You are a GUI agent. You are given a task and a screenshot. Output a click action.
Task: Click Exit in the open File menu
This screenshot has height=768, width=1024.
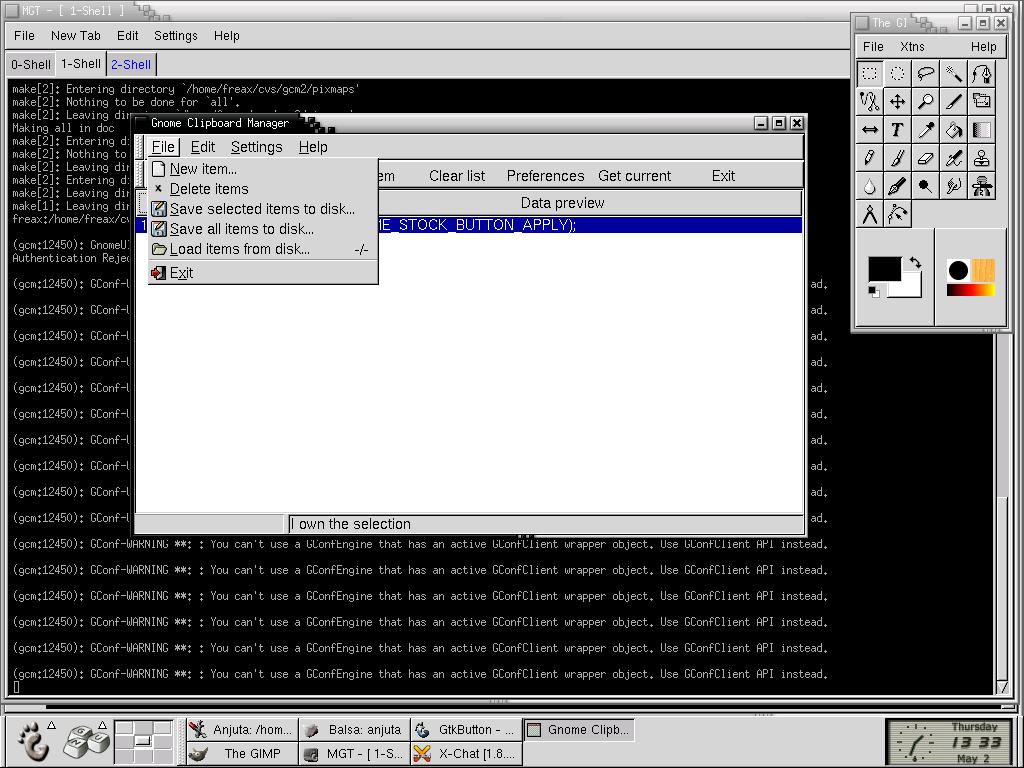[263, 273]
